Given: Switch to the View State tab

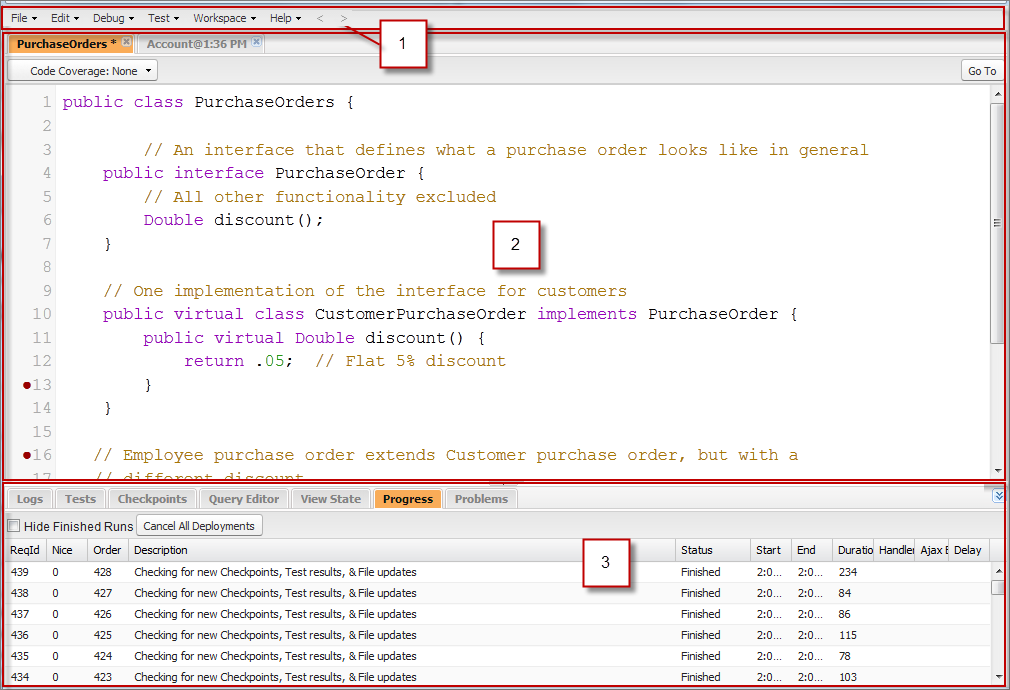Looking at the screenshot, I should click(x=330, y=498).
